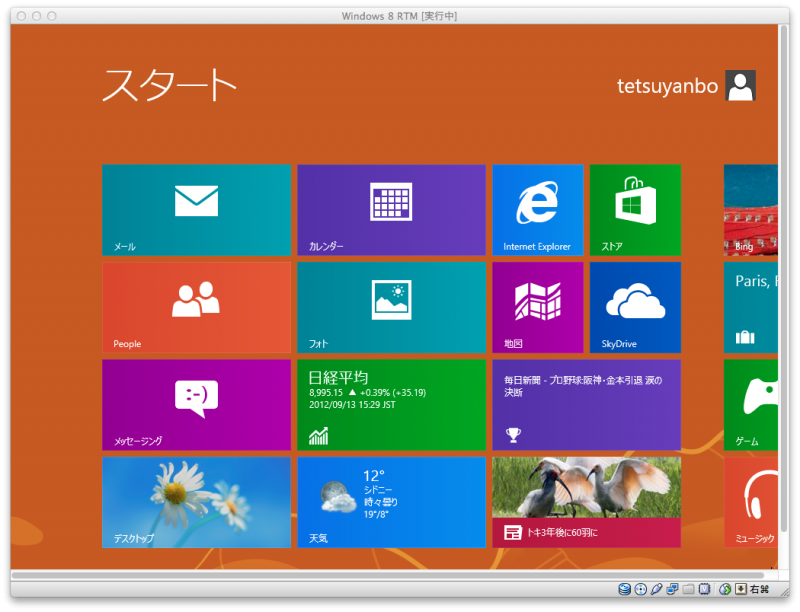Open the 毎日新聞 sports news tile
This screenshot has width=800, height=612.
pos(586,405)
